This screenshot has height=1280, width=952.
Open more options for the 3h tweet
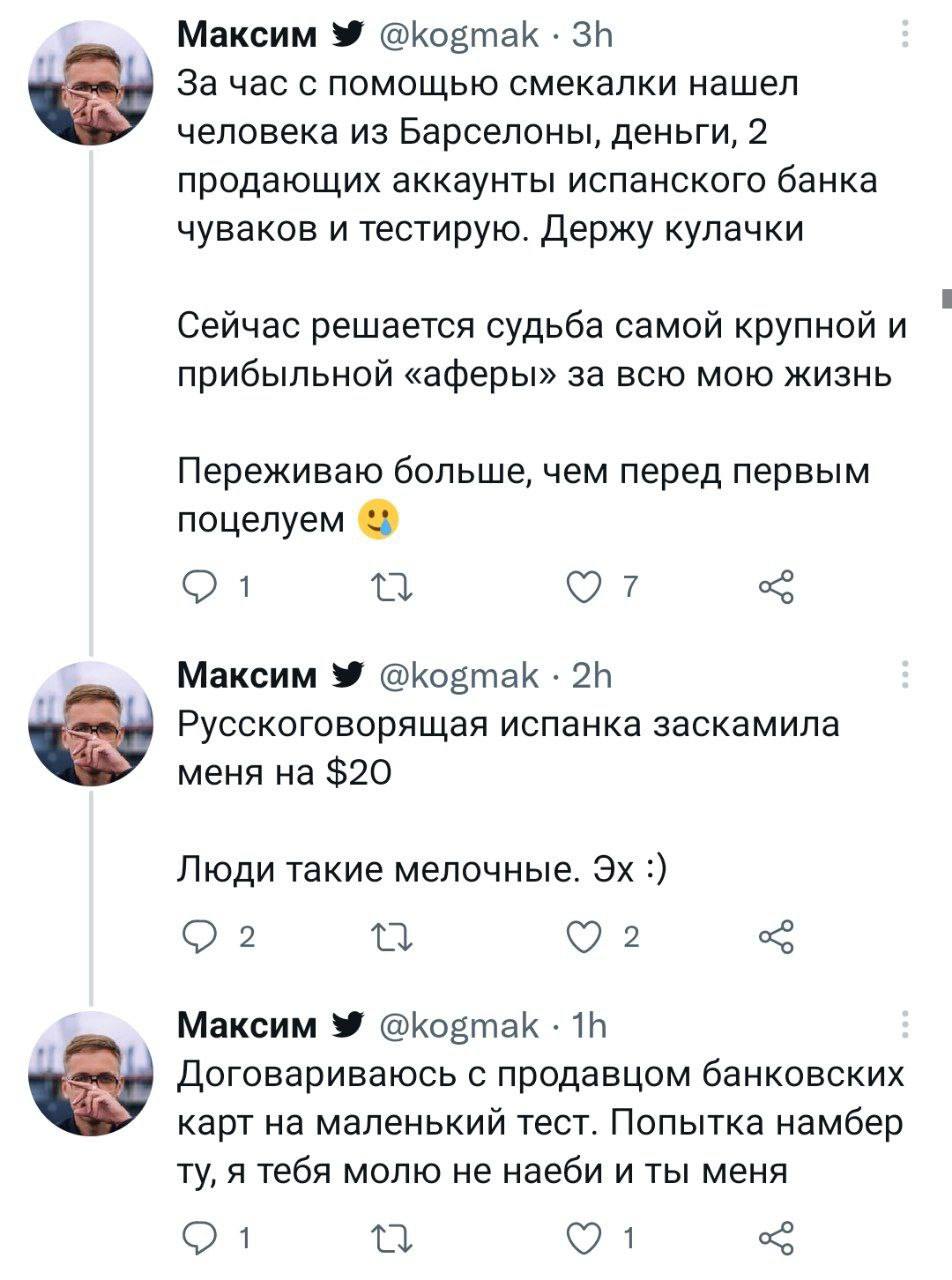click(x=906, y=36)
